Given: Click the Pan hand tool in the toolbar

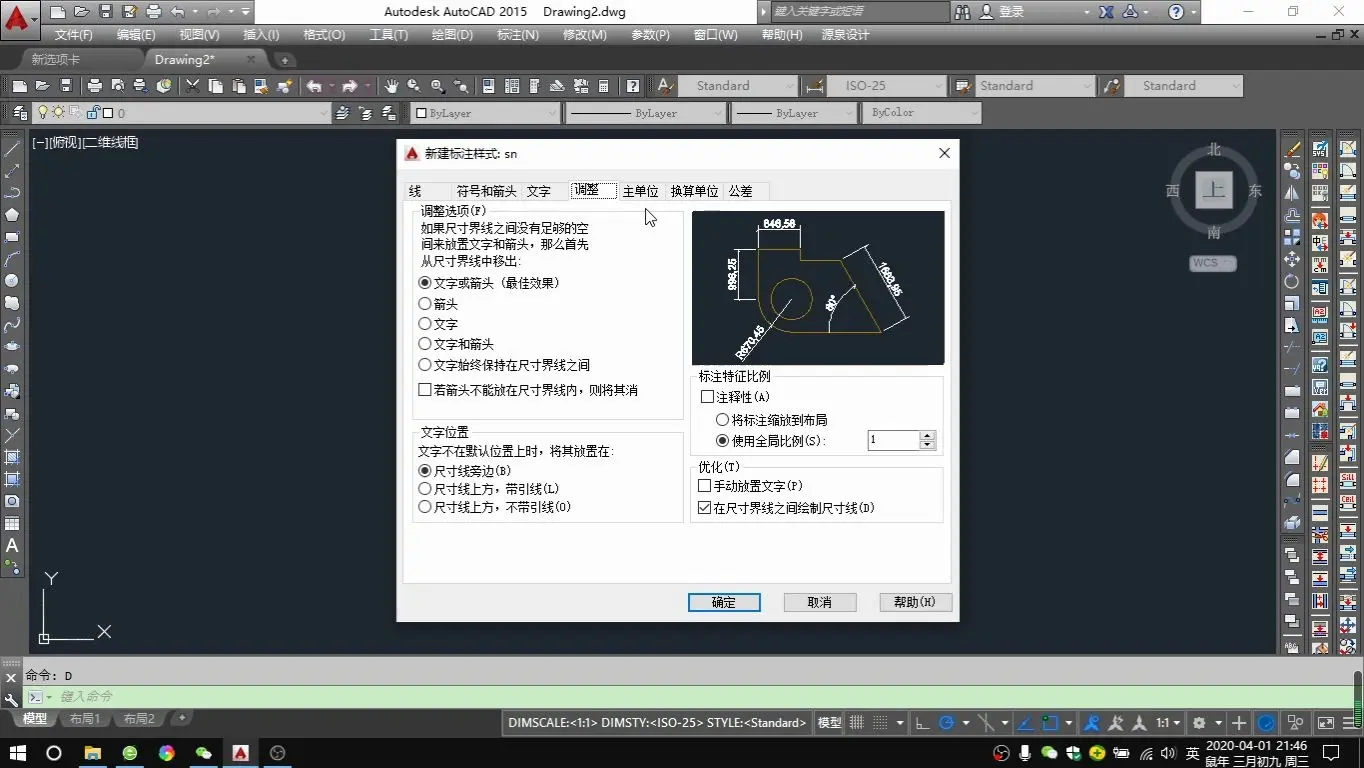Looking at the screenshot, I should click(391, 86).
